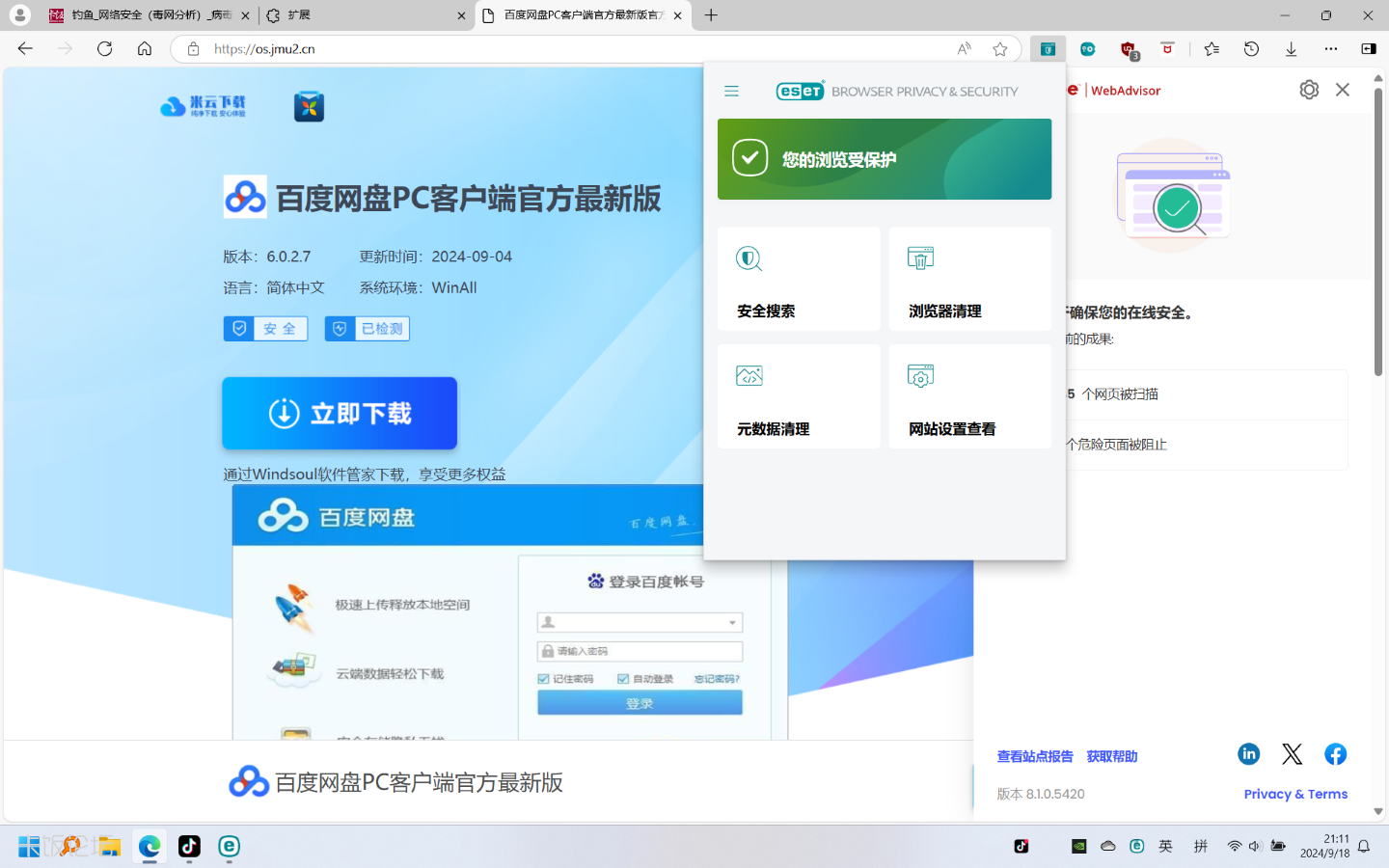
Task: Open the 查看站点报告 link
Action: tap(1035, 757)
